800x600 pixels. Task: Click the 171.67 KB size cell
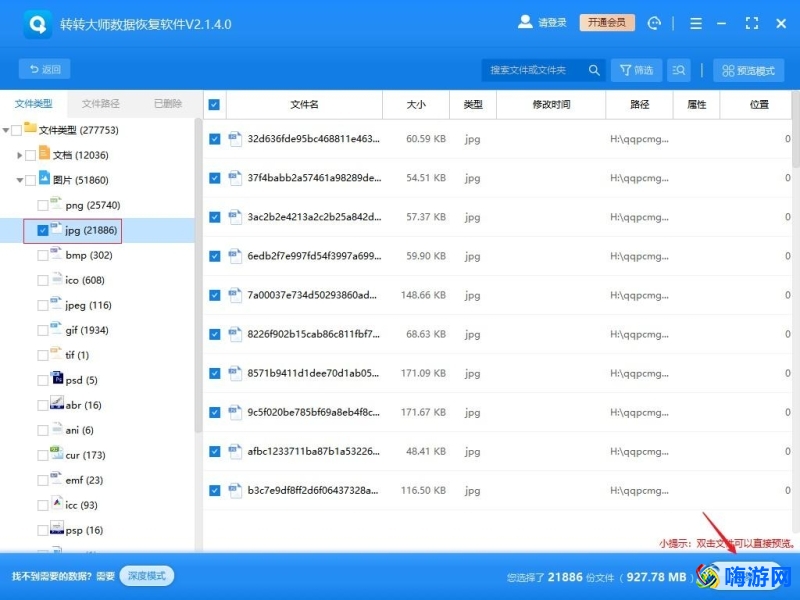pos(423,412)
